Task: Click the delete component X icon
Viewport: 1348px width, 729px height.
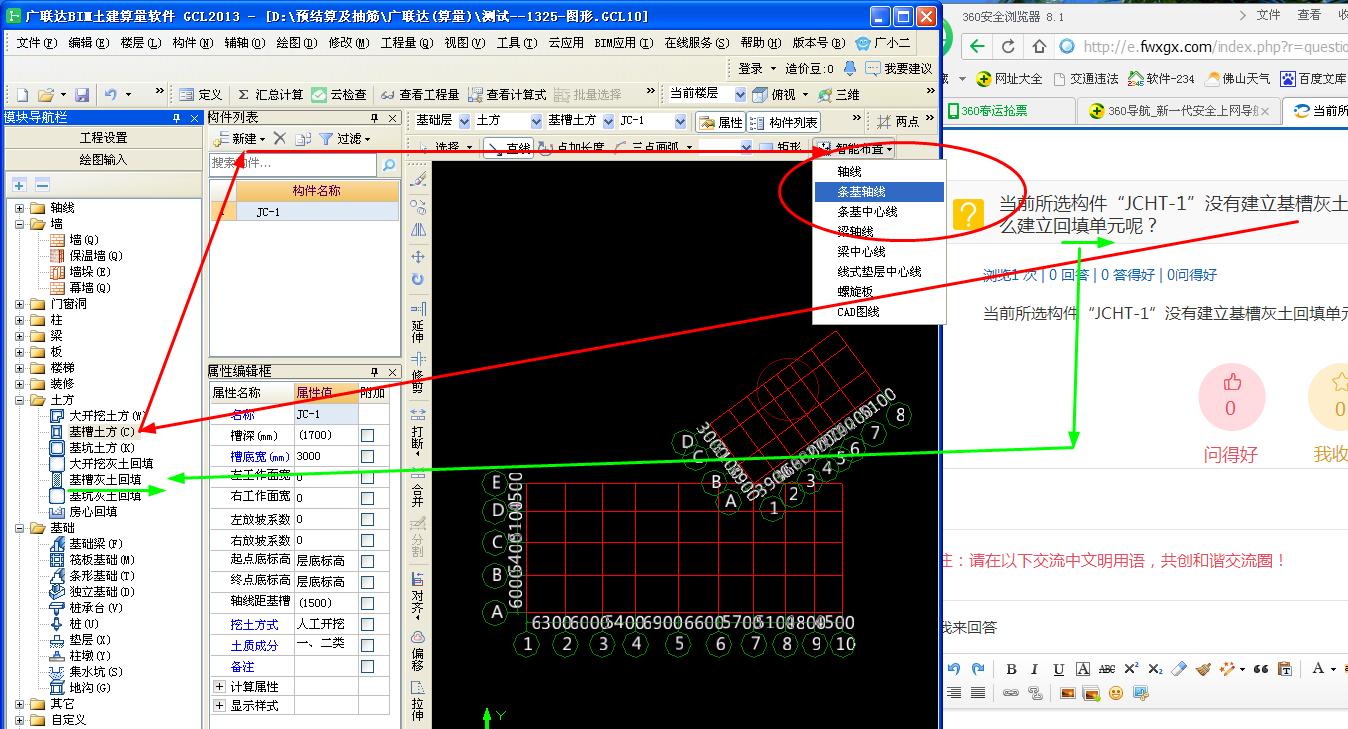Action: (x=280, y=139)
